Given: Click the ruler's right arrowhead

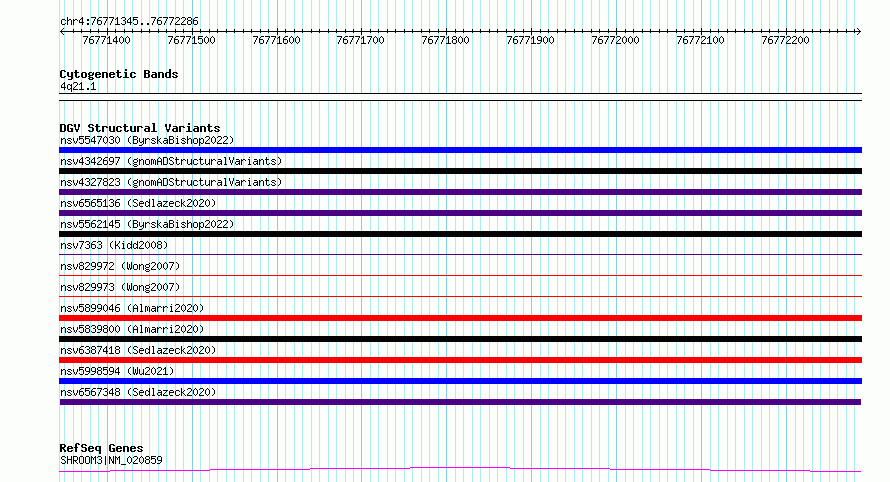Looking at the screenshot, I should point(858,31).
